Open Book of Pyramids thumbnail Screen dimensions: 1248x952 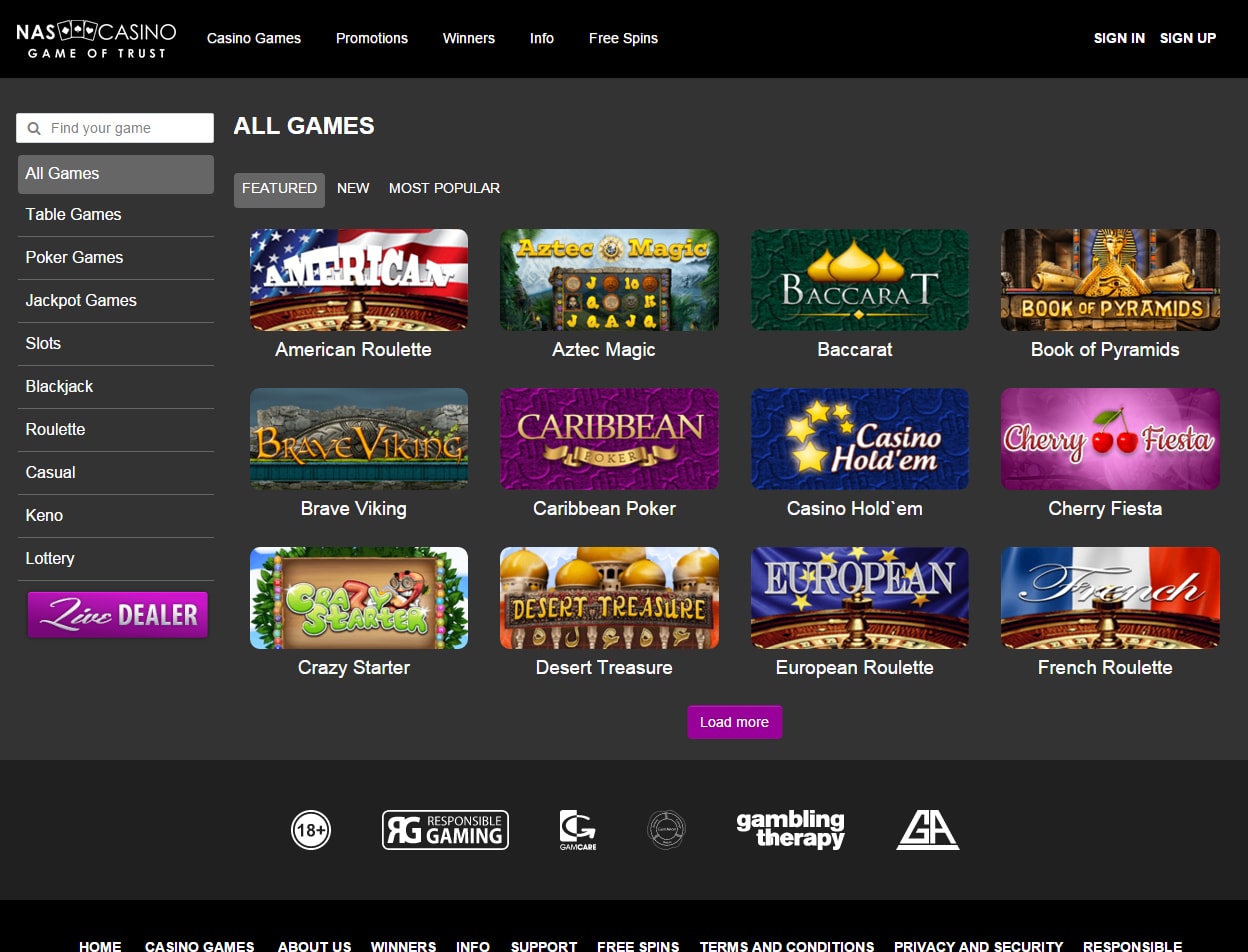(1110, 280)
